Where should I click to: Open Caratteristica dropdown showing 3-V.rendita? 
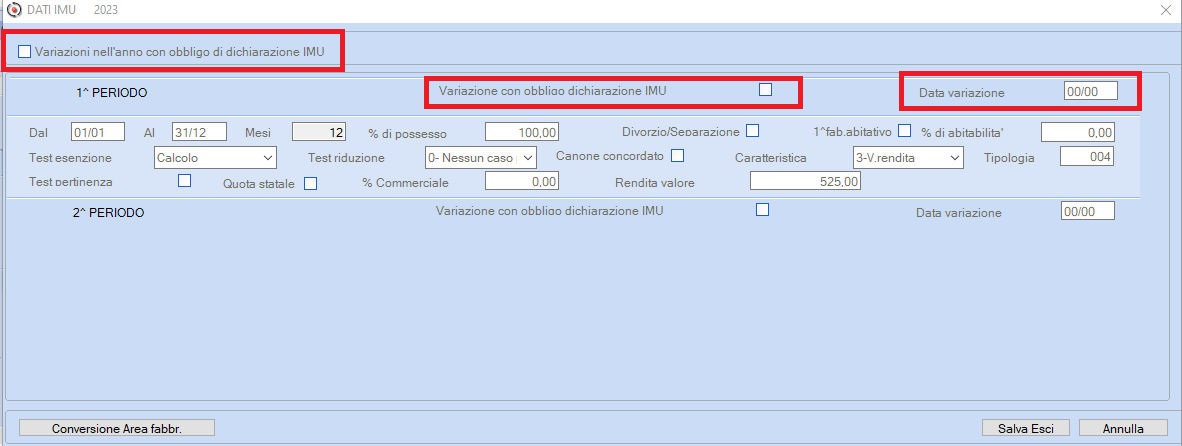click(908, 157)
